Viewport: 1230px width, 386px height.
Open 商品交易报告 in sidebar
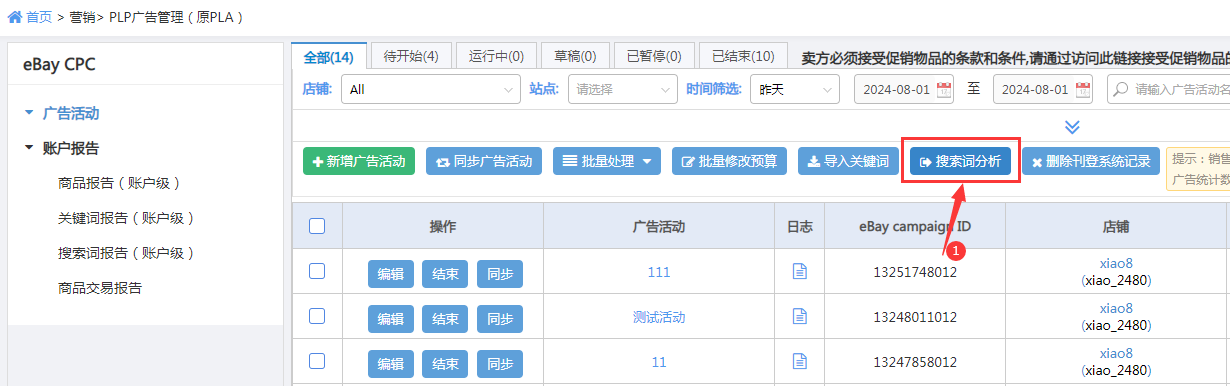click(x=100, y=288)
